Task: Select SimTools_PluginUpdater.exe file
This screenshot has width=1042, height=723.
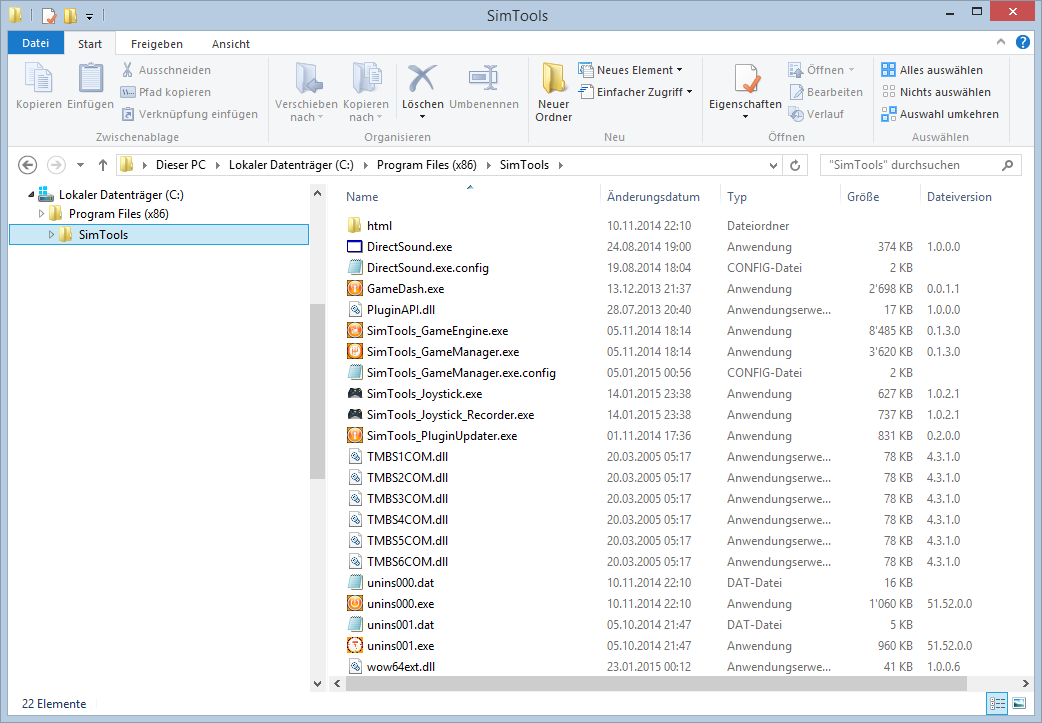Action: (x=442, y=436)
